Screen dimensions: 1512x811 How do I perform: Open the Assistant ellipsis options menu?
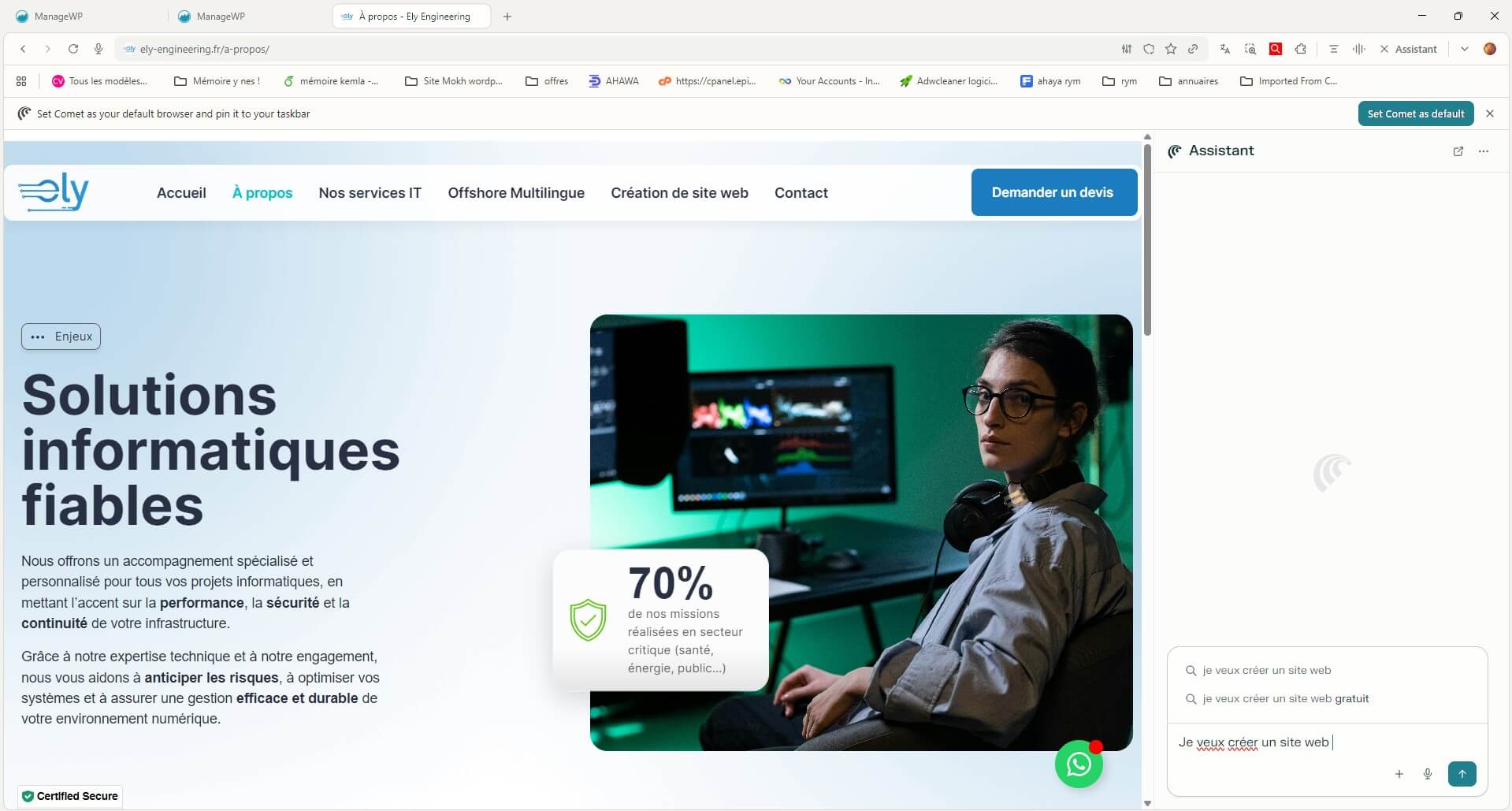coord(1484,151)
